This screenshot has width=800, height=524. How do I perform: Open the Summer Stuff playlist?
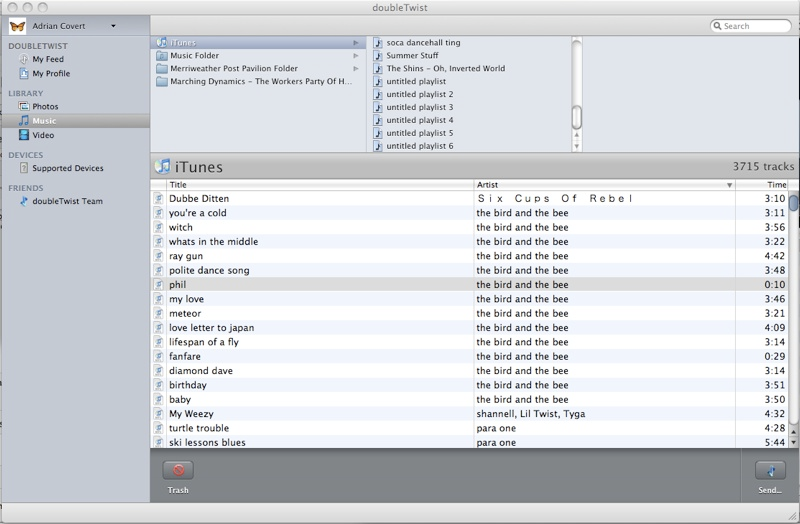(x=412, y=56)
